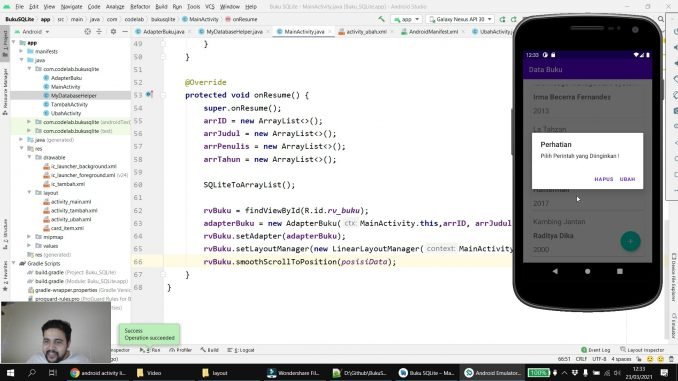Open the Edit menu
The width and height of the screenshot is (678, 381).
pyautogui.click(x=34, y=6)
